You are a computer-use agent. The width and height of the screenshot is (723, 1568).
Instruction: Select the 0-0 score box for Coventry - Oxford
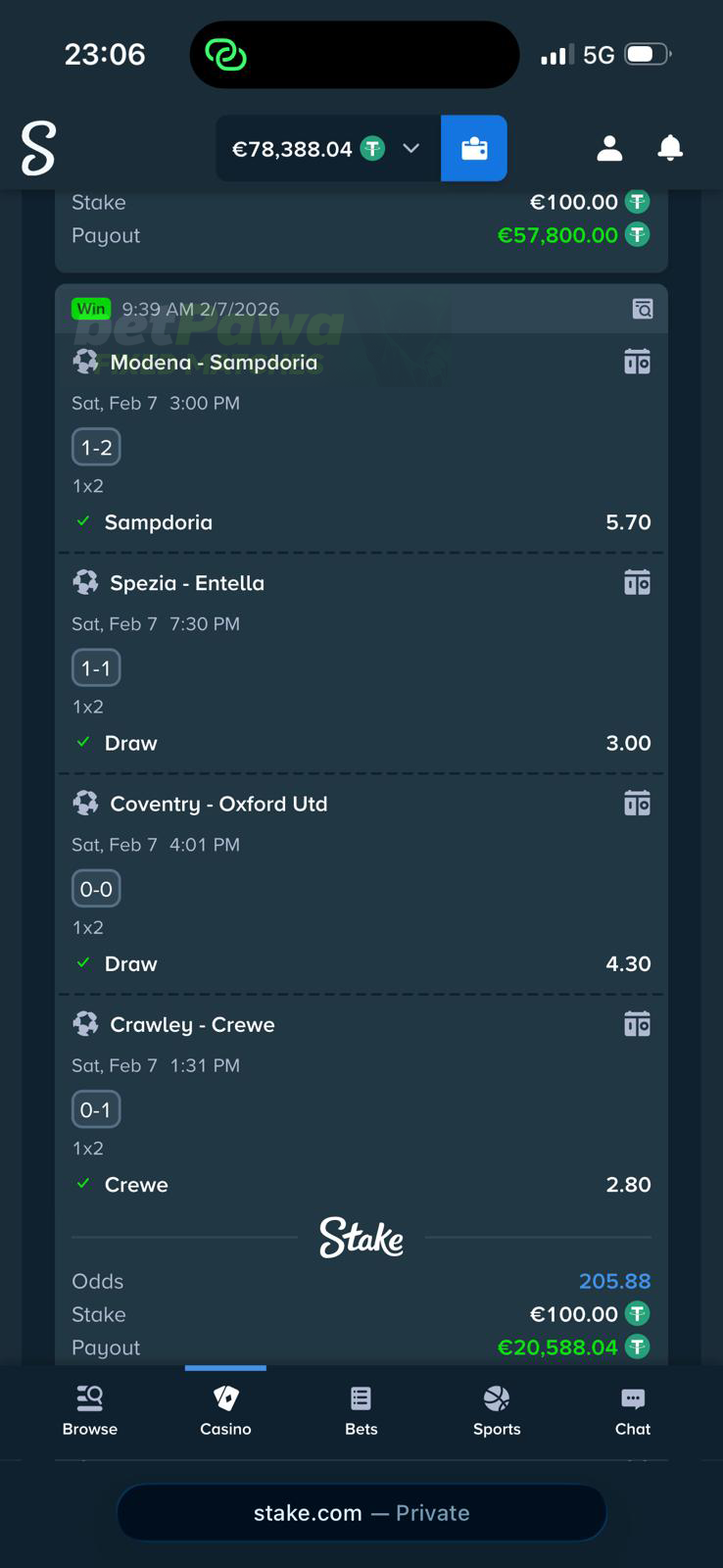(95, 888)
